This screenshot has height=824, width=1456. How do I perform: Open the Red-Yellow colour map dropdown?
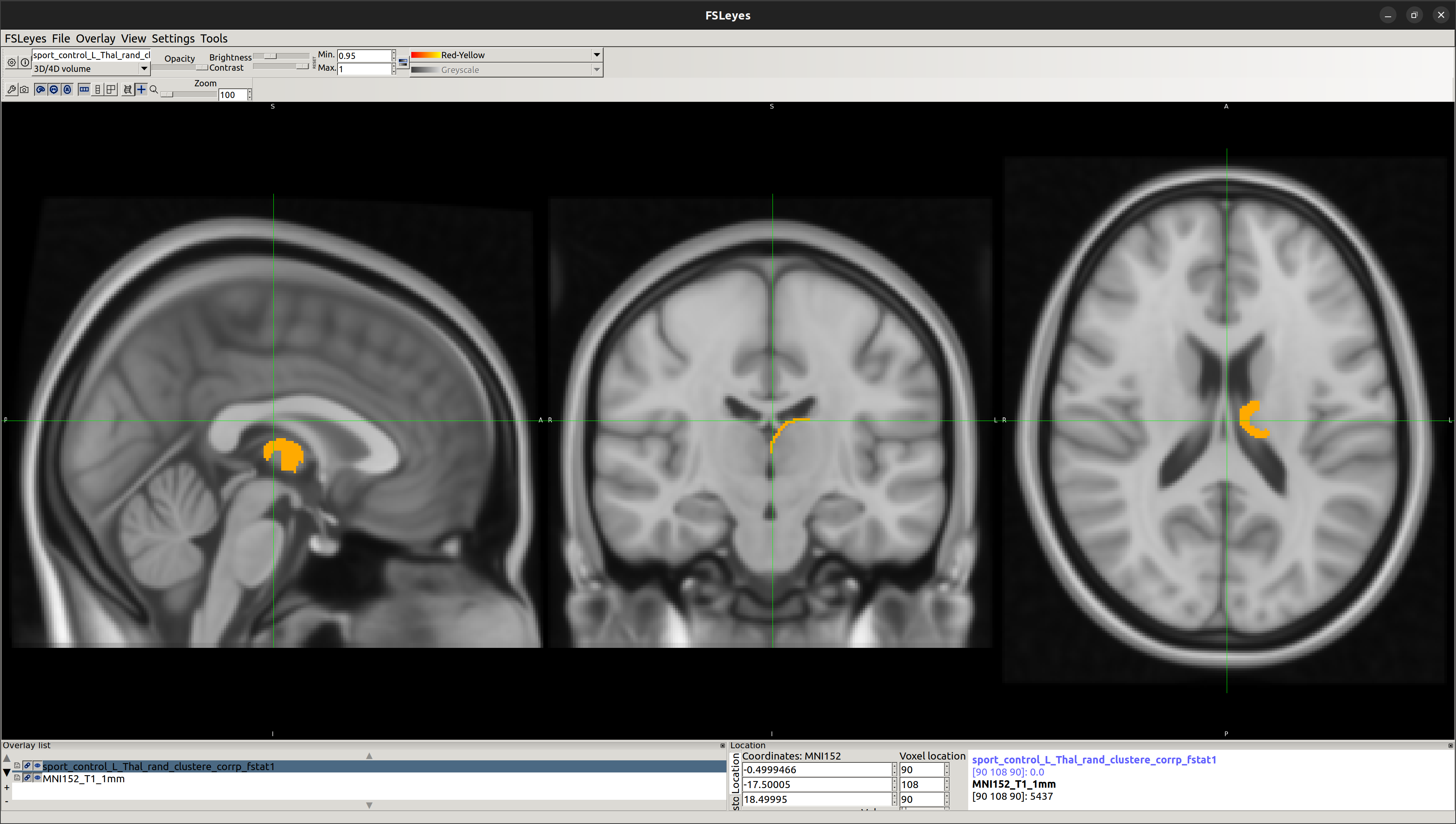click(x=596, y=55)
